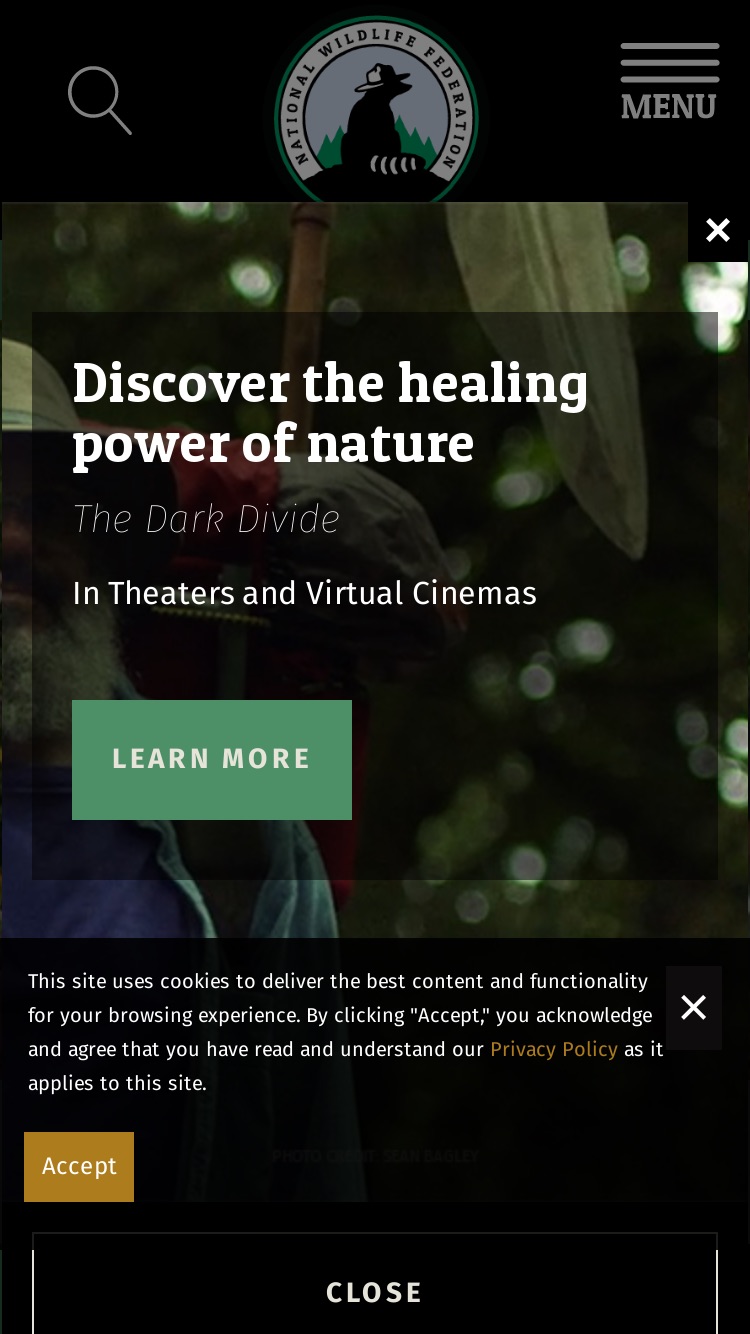This screenshot has height=1334, width=750.
Task: Click the green LEARN MORE button
Action: coord(212,760)
